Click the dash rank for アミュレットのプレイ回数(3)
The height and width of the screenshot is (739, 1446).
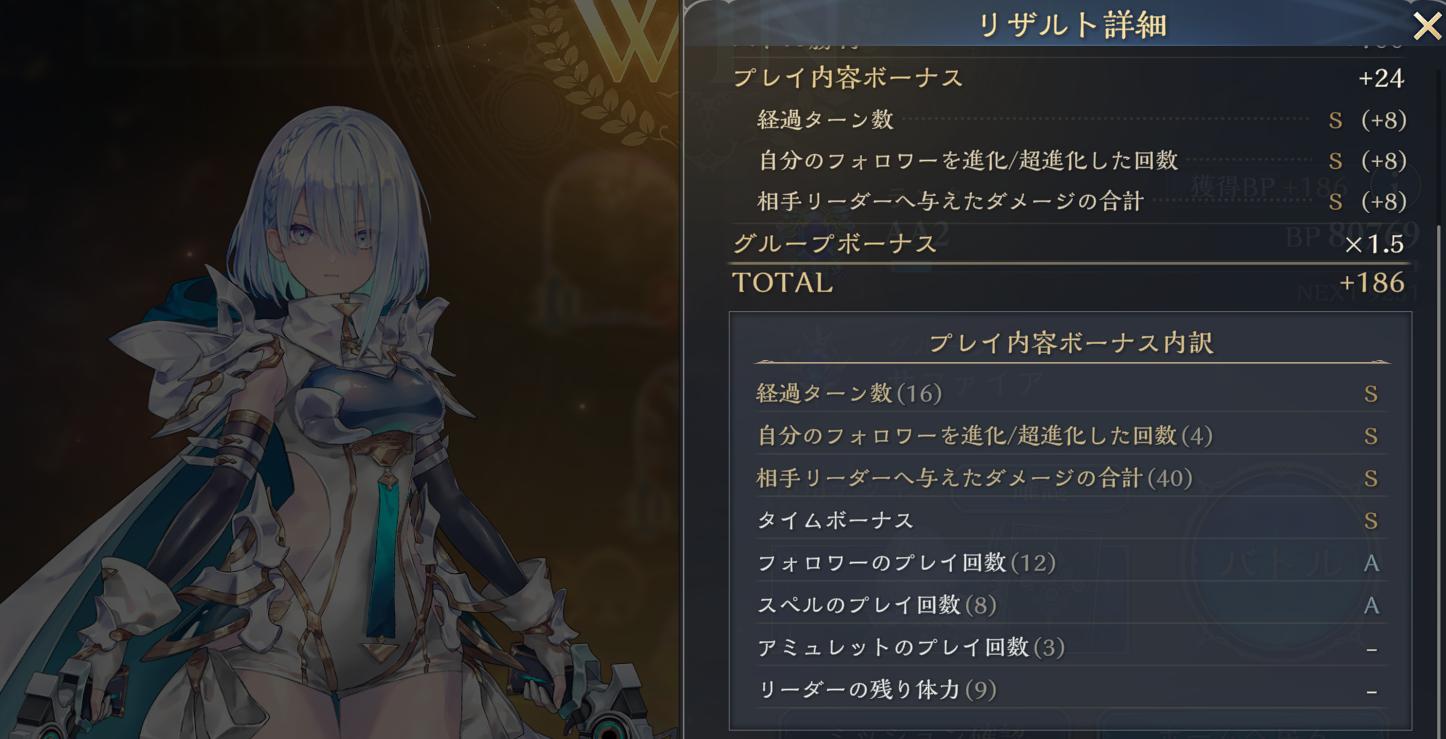[x=1371, y=649]
